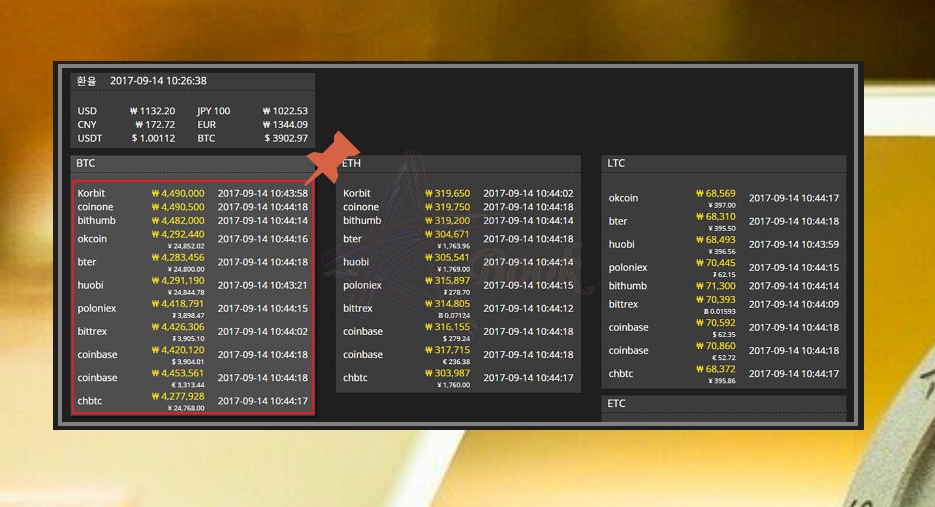Select the JPY 100 rate ₩1022.53
Image resolution: width=935 pixels, height=507 pixels.
(x=285, y=111)
